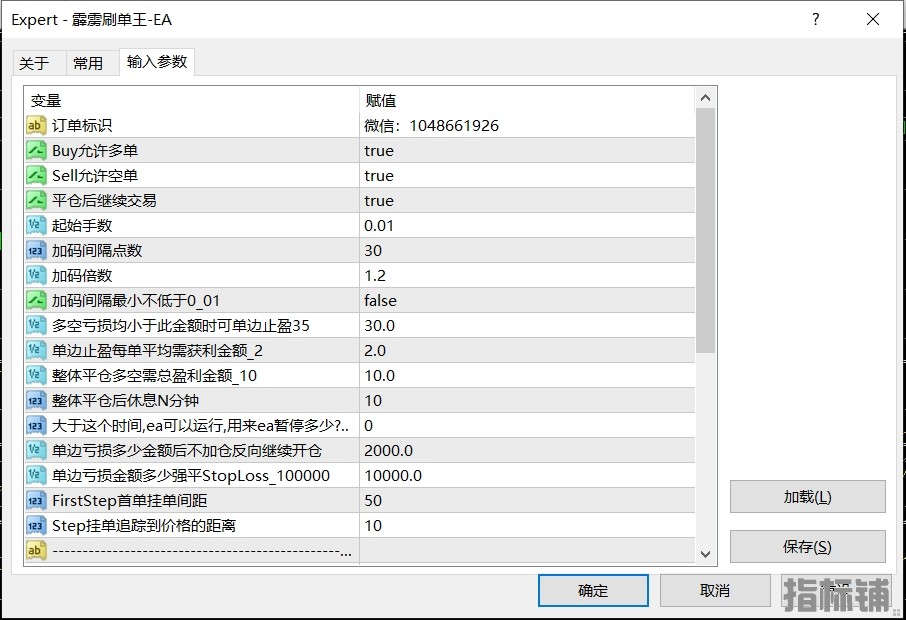Image resolution: width=906 pixels, height=620 pixels.
Task: Click the scrollbar down arrow
Action: pyautogui.click(x=705, y=554)
